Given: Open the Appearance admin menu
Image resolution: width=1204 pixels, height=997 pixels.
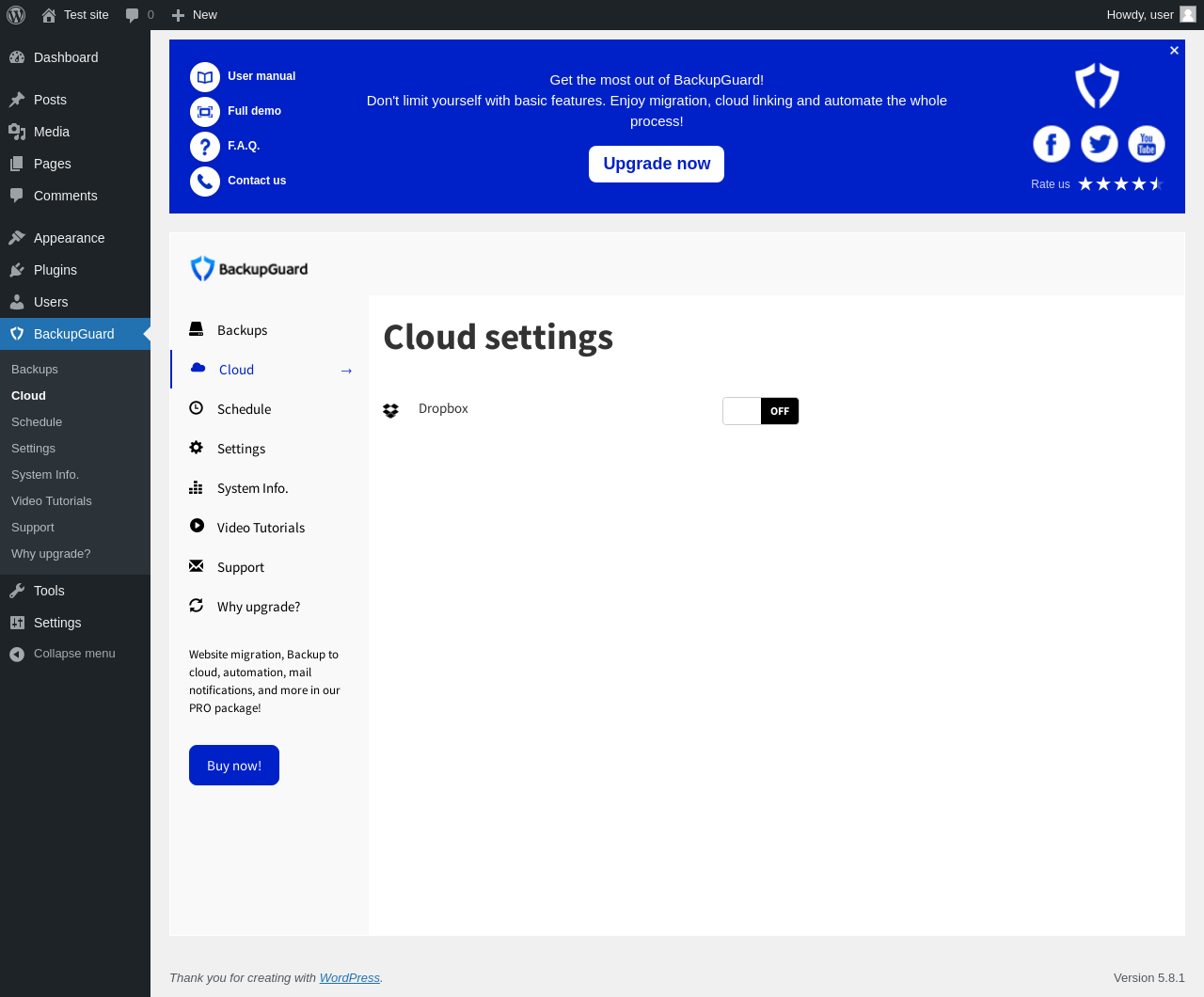Looking at the screenshot, I should click(75, 238).
